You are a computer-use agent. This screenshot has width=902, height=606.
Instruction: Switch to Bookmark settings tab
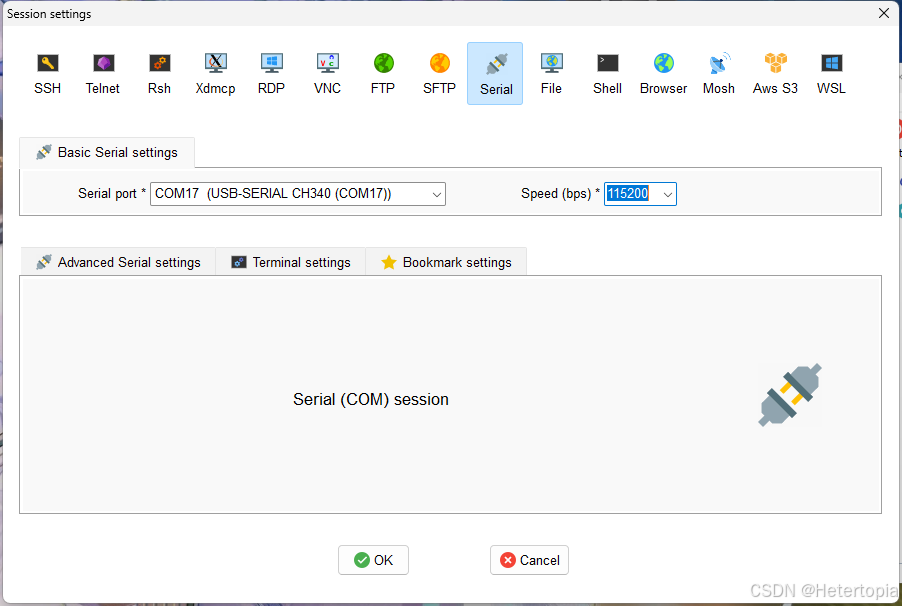[x=446, y=262]
